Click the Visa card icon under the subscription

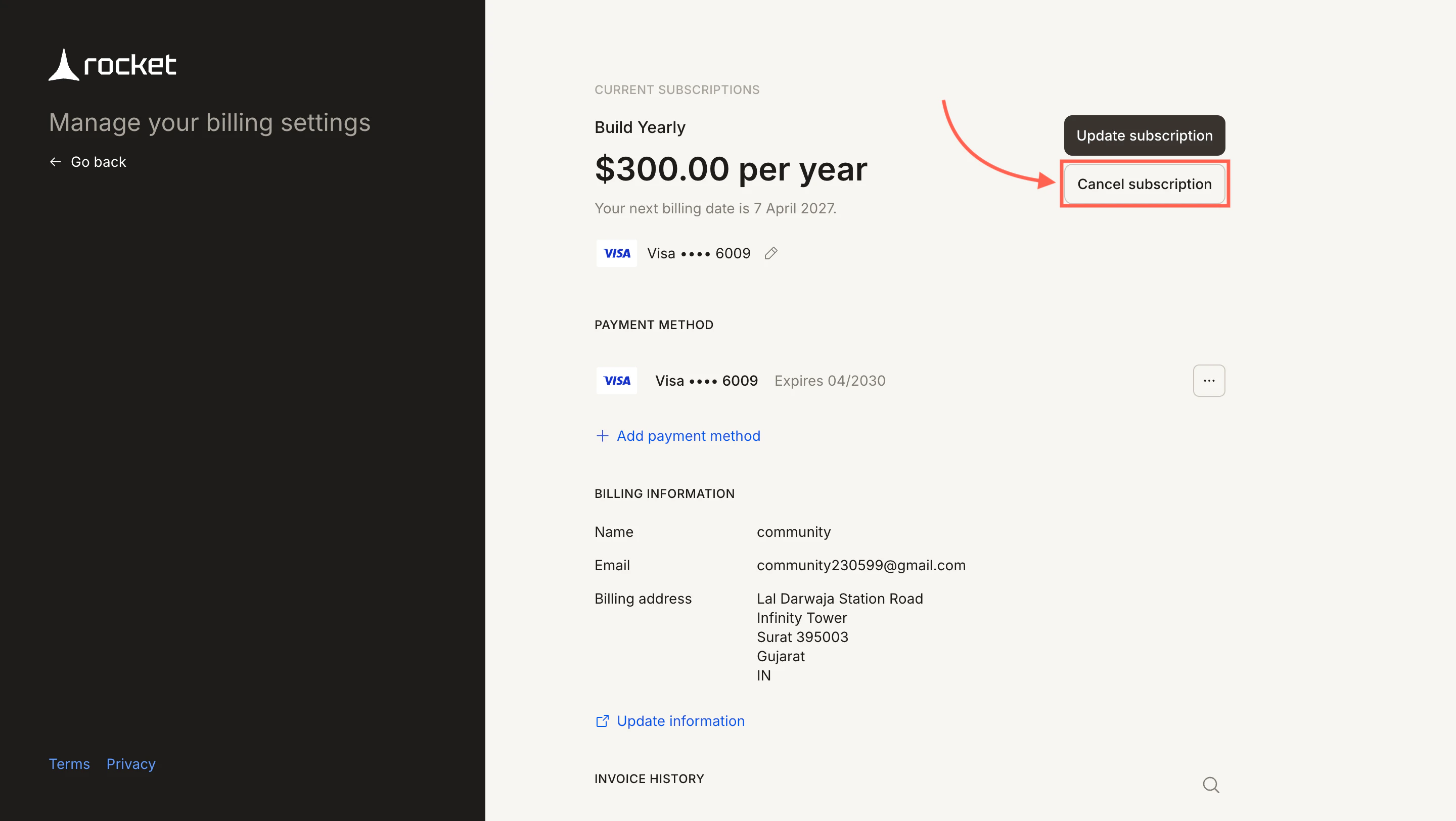pyautogui.click(x=616, y=253)
